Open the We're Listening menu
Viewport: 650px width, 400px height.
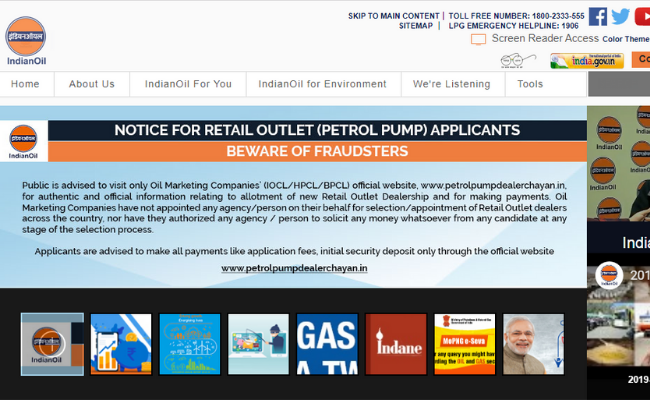click(x=451, y=84)
